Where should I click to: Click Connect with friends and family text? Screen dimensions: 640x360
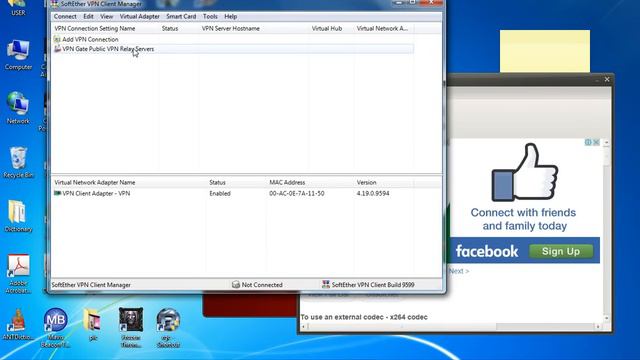click(524, 219)
